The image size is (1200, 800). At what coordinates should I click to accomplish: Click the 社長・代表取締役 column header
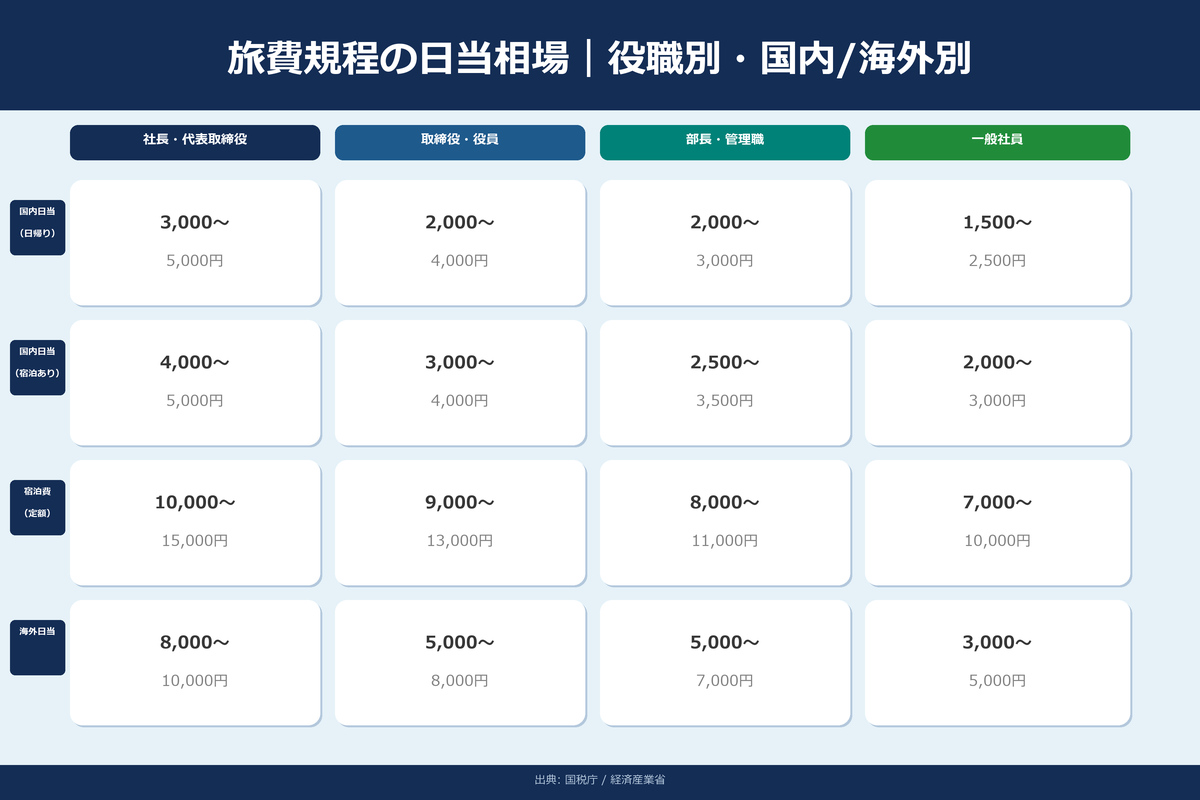195,142
